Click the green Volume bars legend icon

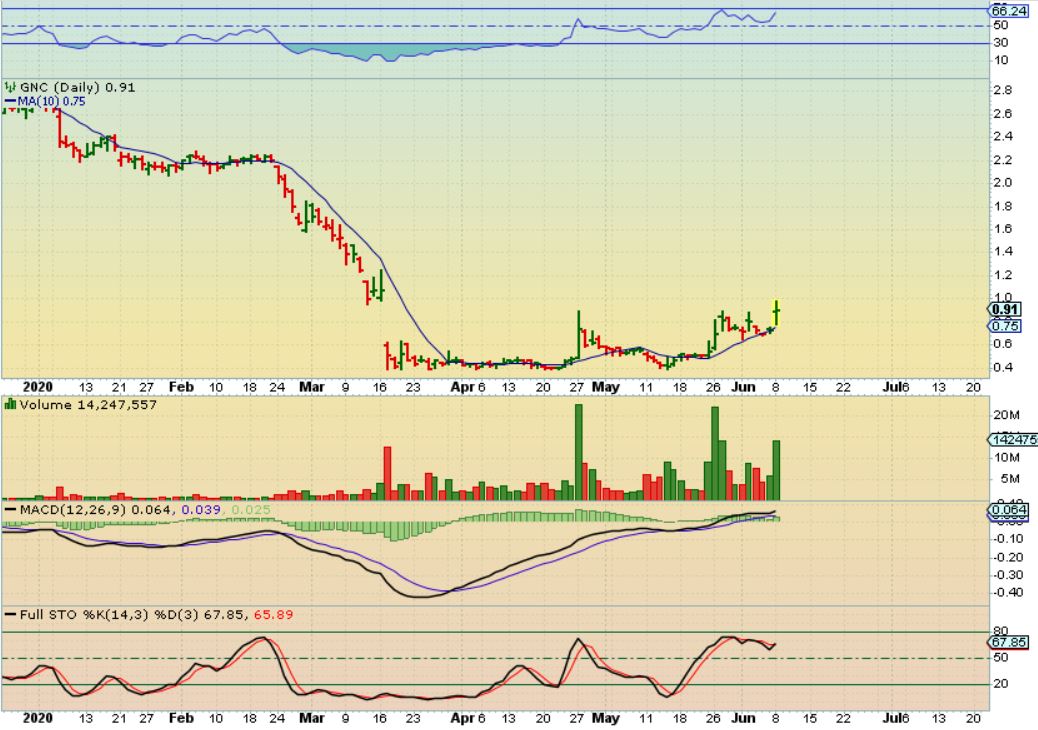pos(10,404)
